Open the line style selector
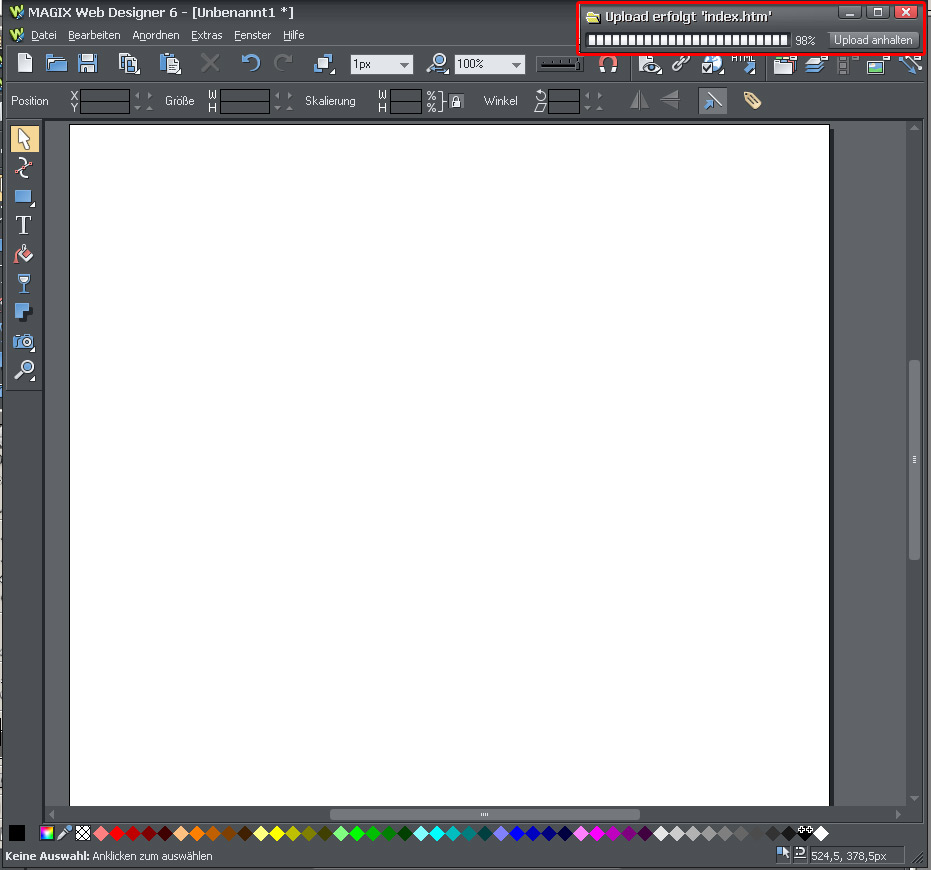931x870 pixels. click(x=559, y=64)
